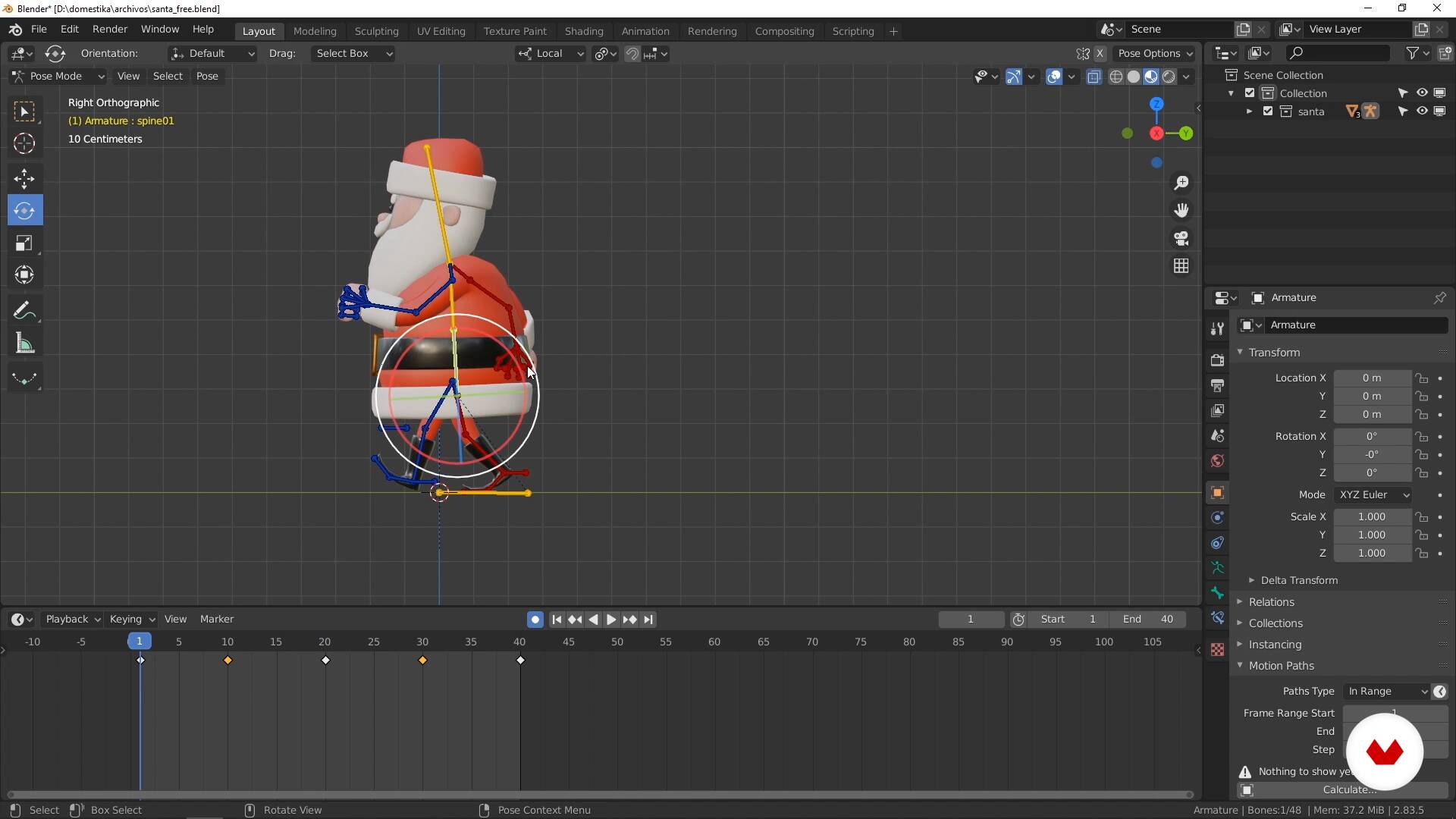Toggle camera view icon
The height and width of the screenshot is (819, 1456).
point(1181,238)
